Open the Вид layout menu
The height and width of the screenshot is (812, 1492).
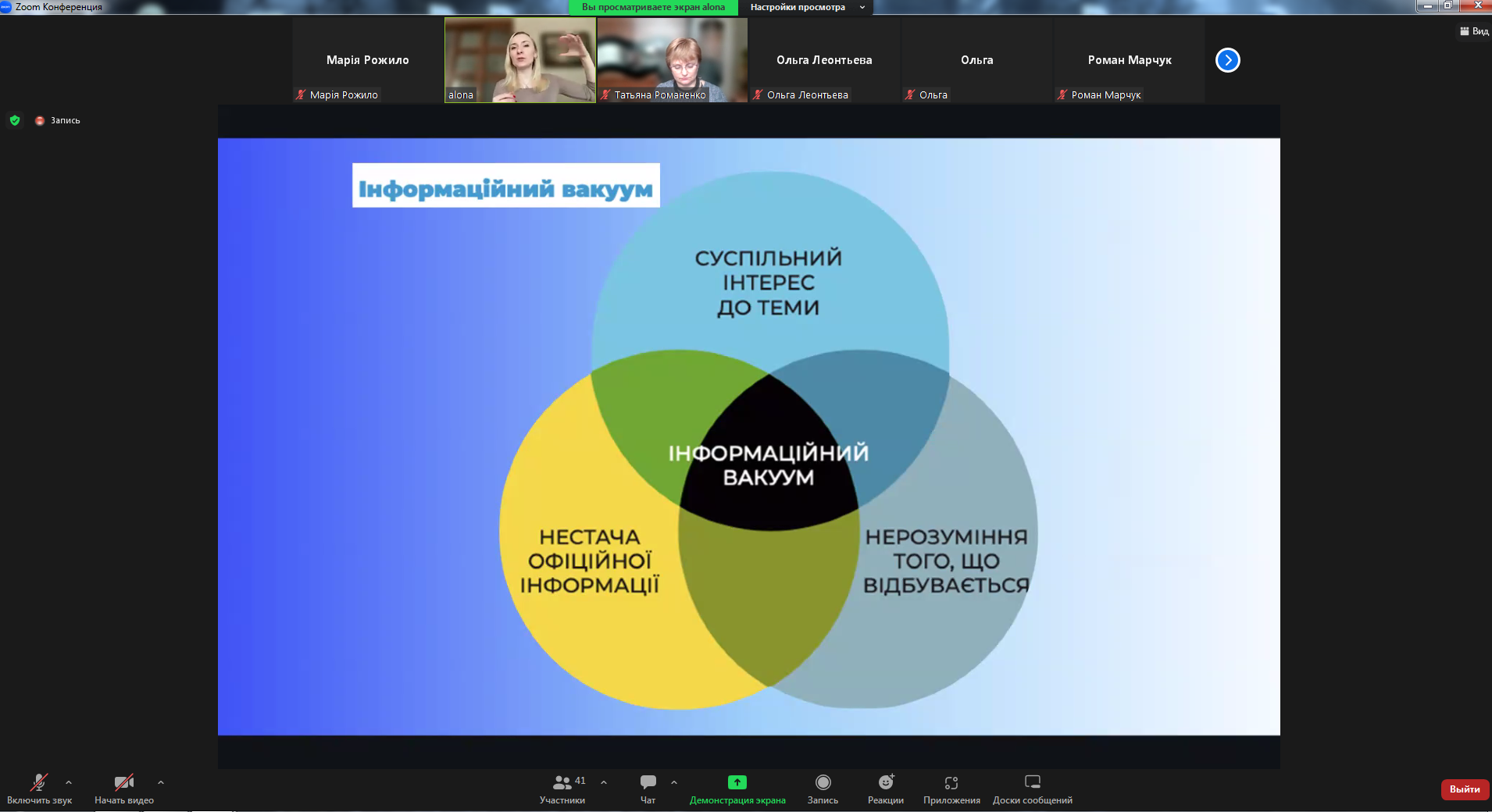pos(1474,31)
